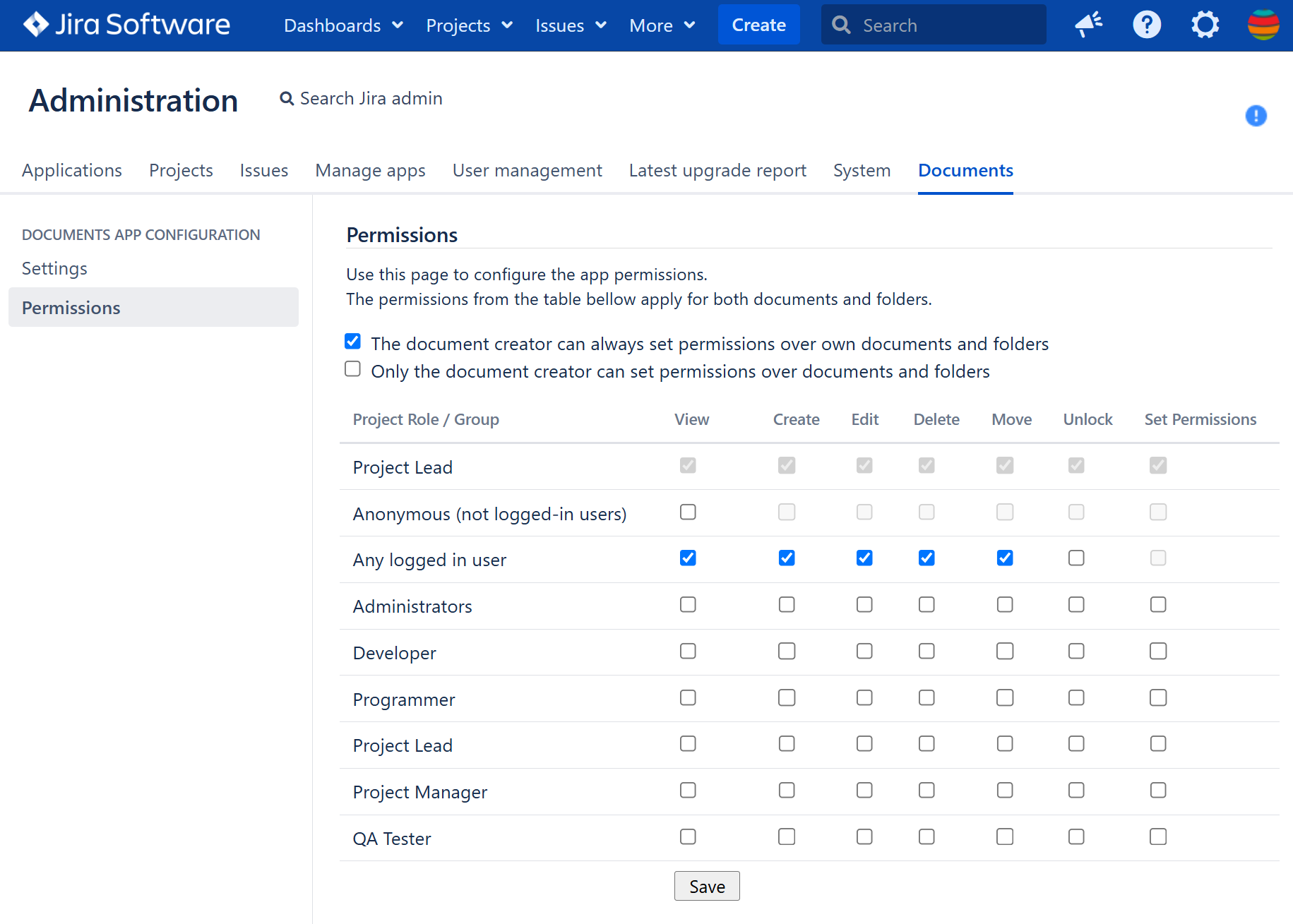Disable View permission for Any logged in user
This screenshot has width=1293, height=924.
[687, 558]
